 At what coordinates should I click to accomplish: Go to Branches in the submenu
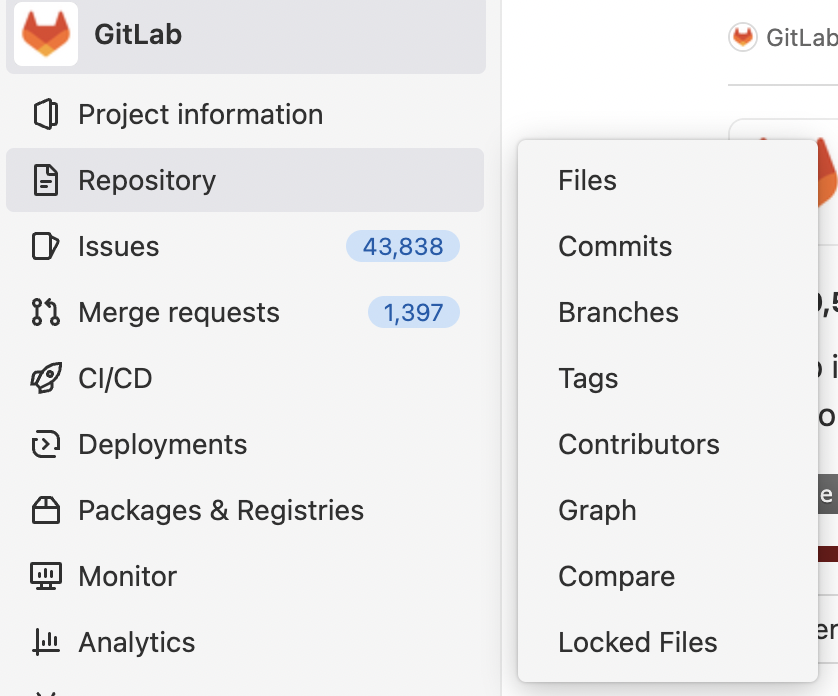point(618,312)
